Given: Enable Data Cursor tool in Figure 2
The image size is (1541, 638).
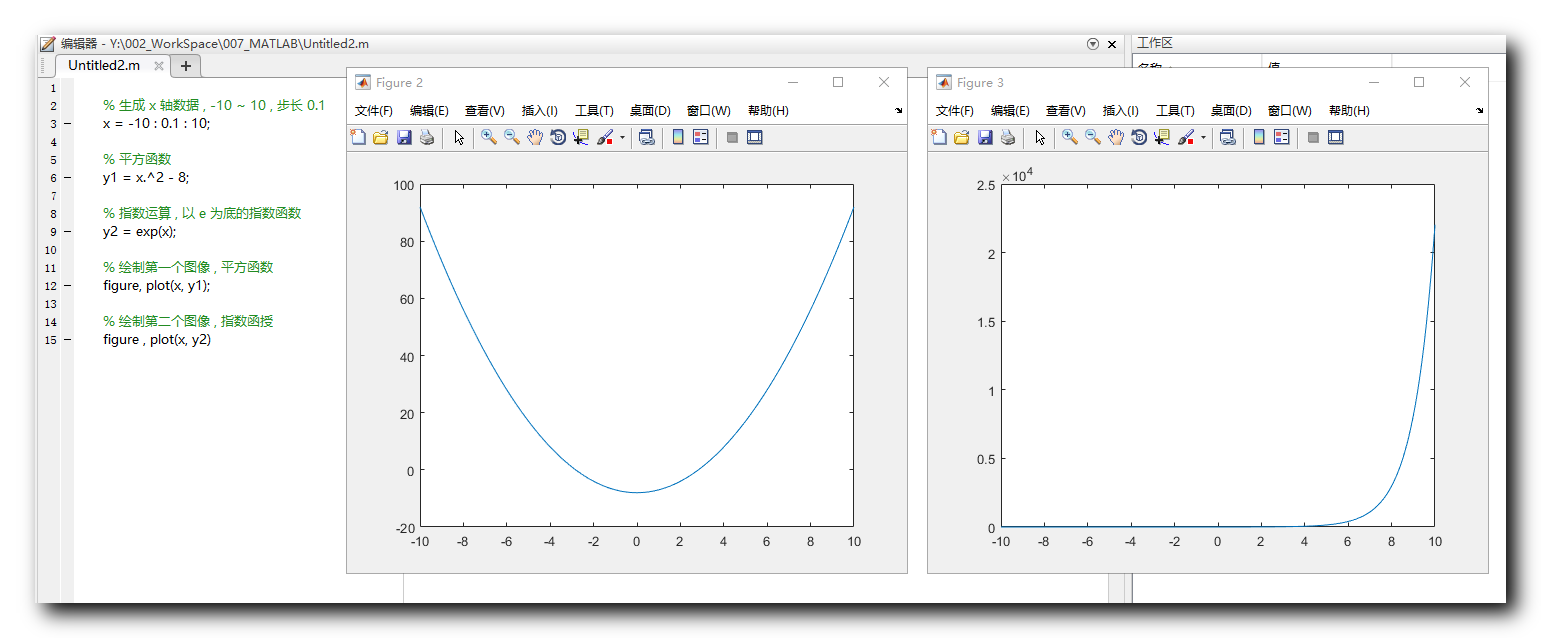Looking at the screenshot, I should coord(581,137).
